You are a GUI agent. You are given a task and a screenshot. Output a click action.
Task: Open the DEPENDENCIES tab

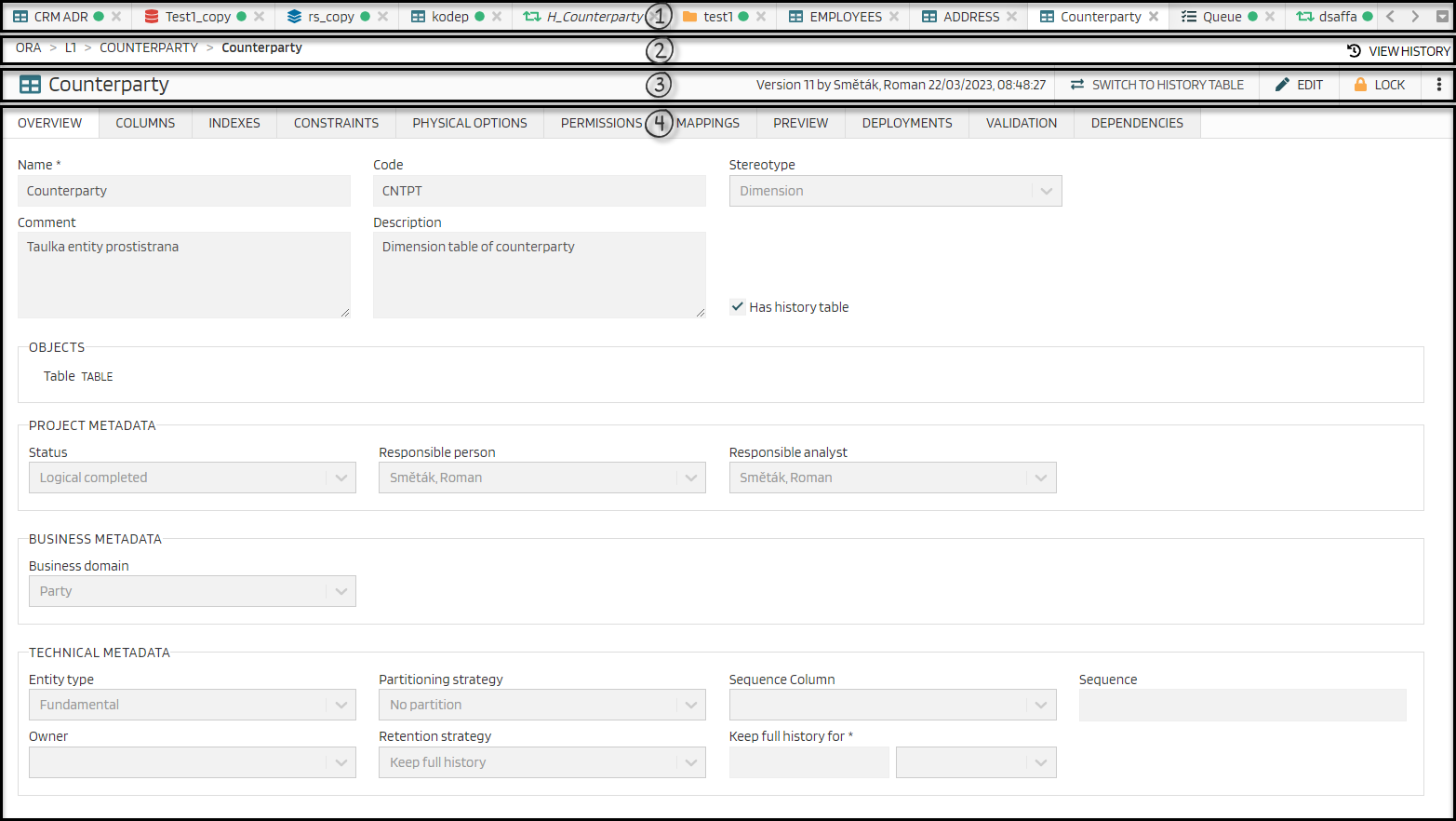pos(1137,123)
